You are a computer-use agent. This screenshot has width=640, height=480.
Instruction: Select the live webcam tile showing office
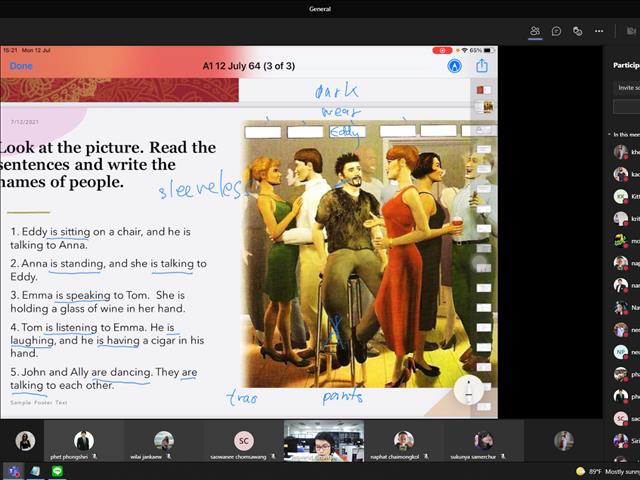click(x=324, y=441)
